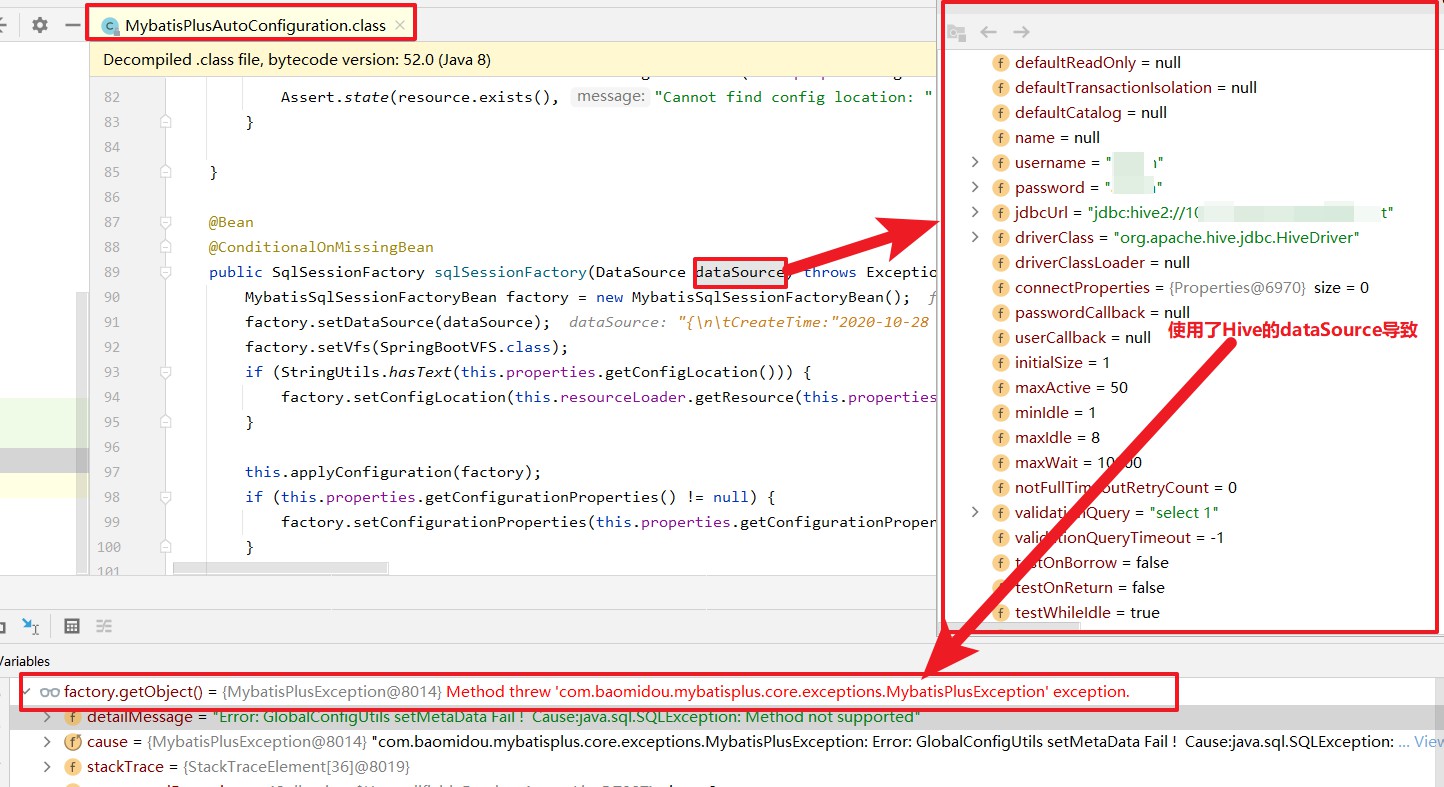This screenshot has width=1444, height=787.
Task: Select initialSize = 1 row
Action: [x=1051, y=362]
